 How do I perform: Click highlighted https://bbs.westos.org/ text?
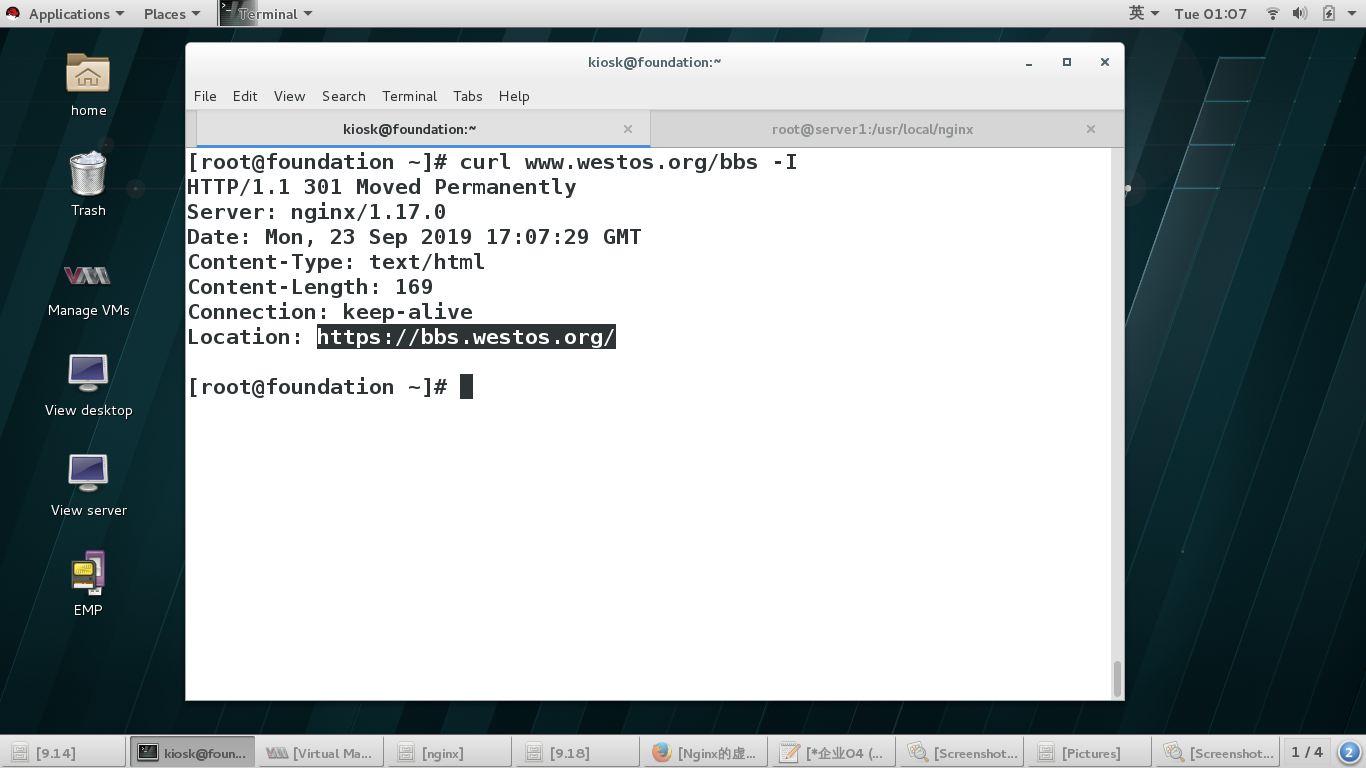pos(466,337)
